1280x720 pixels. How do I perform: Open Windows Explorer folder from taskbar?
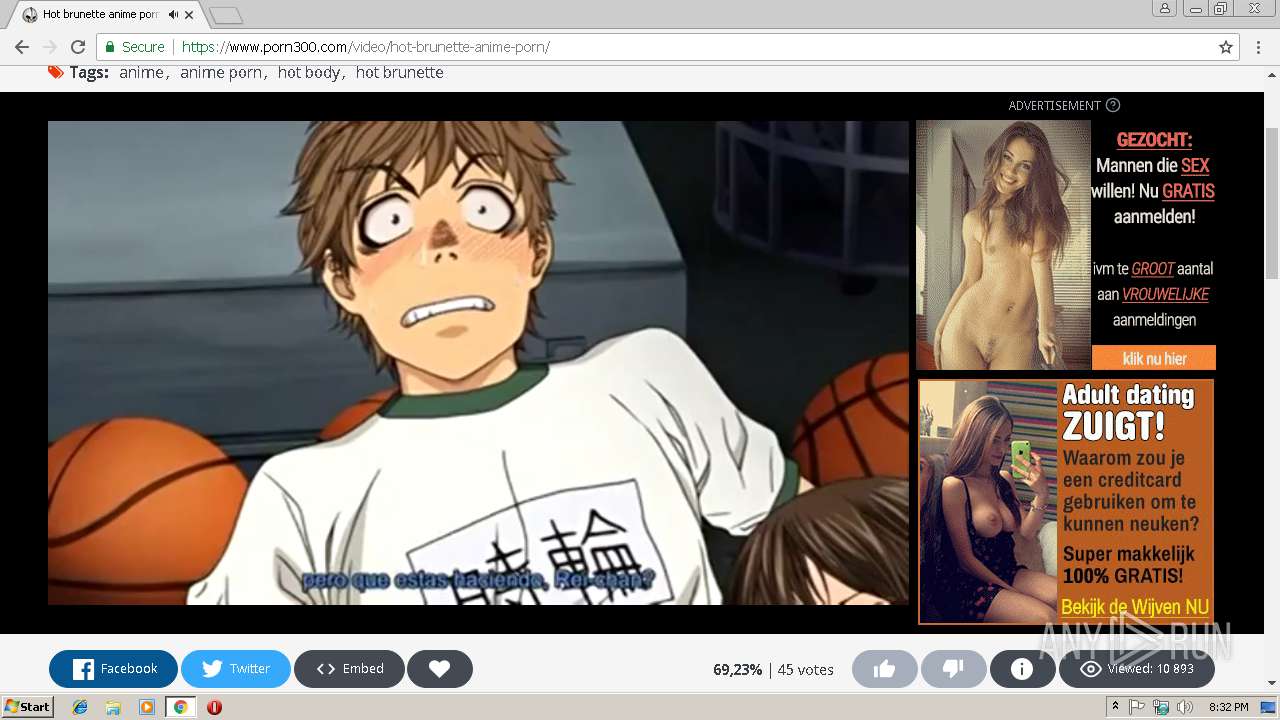(113, 707)
